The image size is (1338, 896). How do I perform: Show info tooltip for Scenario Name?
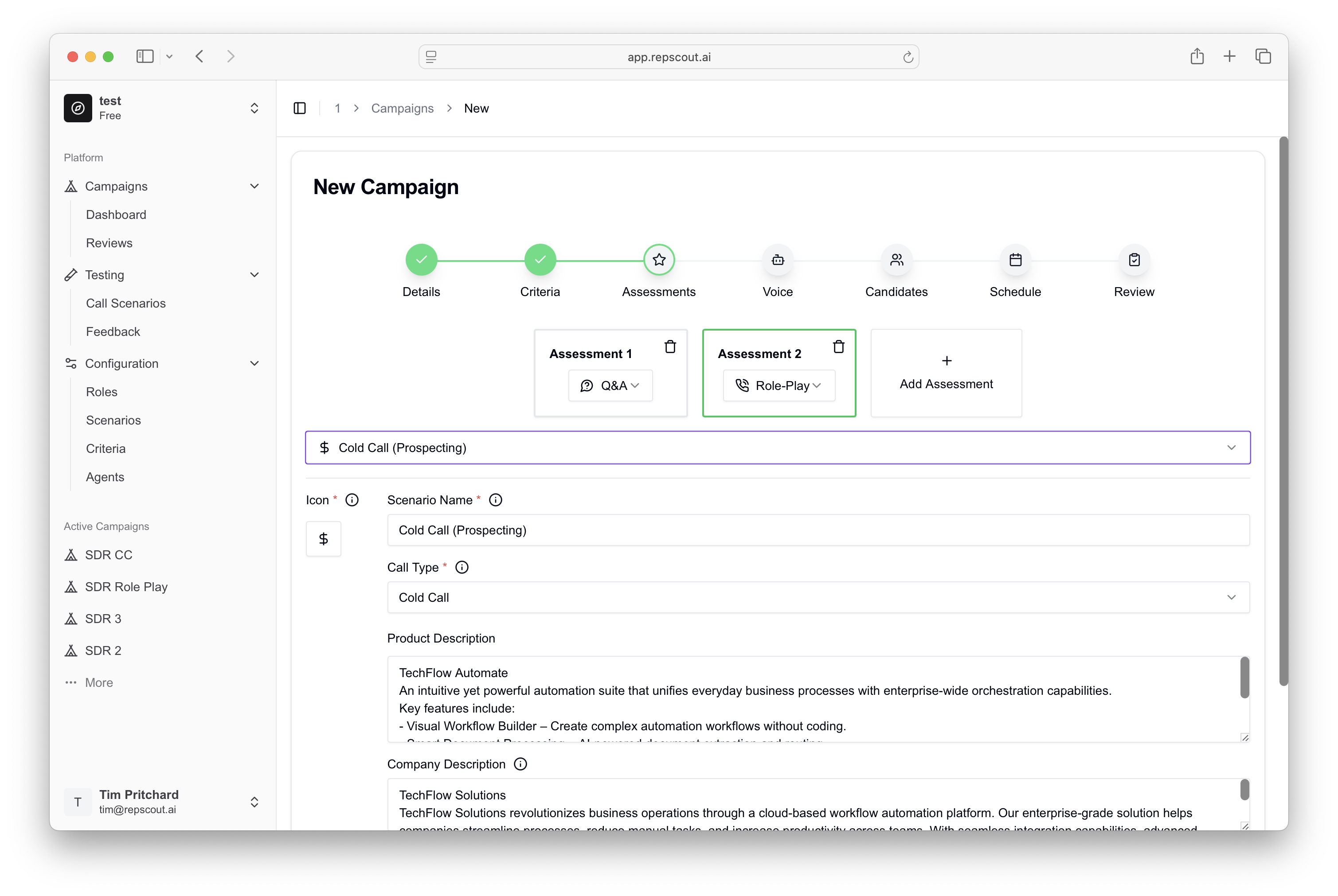coord(496,500)
